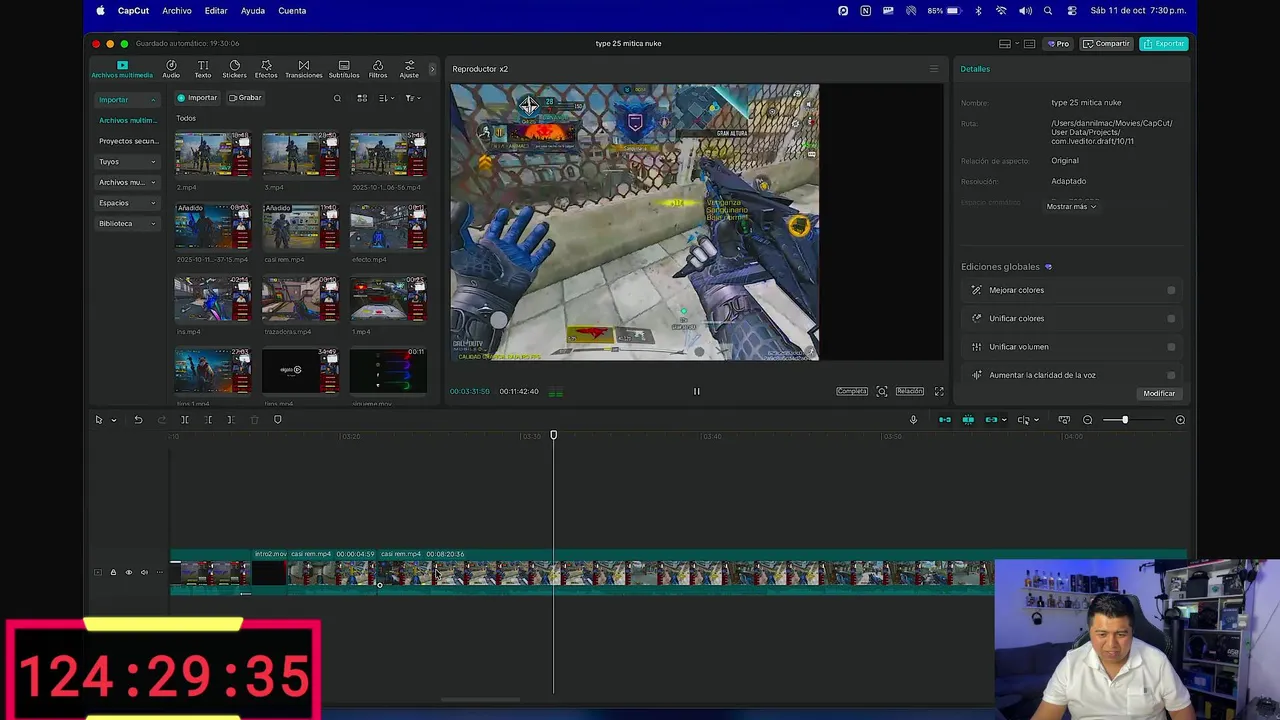Open the Ajuste panel

coord(409,69)
